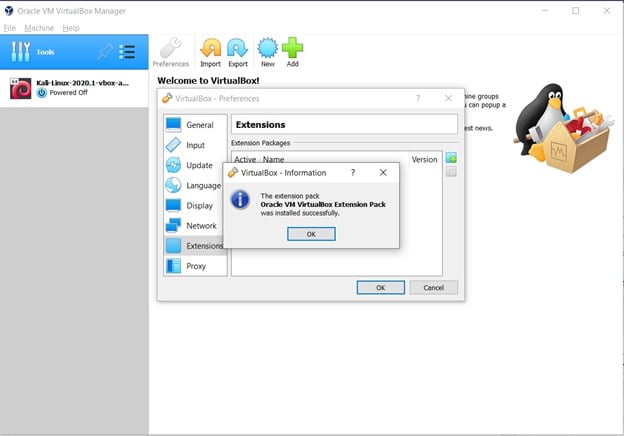Open the Preferences toolbar icon

pyautogui.click(x=171, y=53)
